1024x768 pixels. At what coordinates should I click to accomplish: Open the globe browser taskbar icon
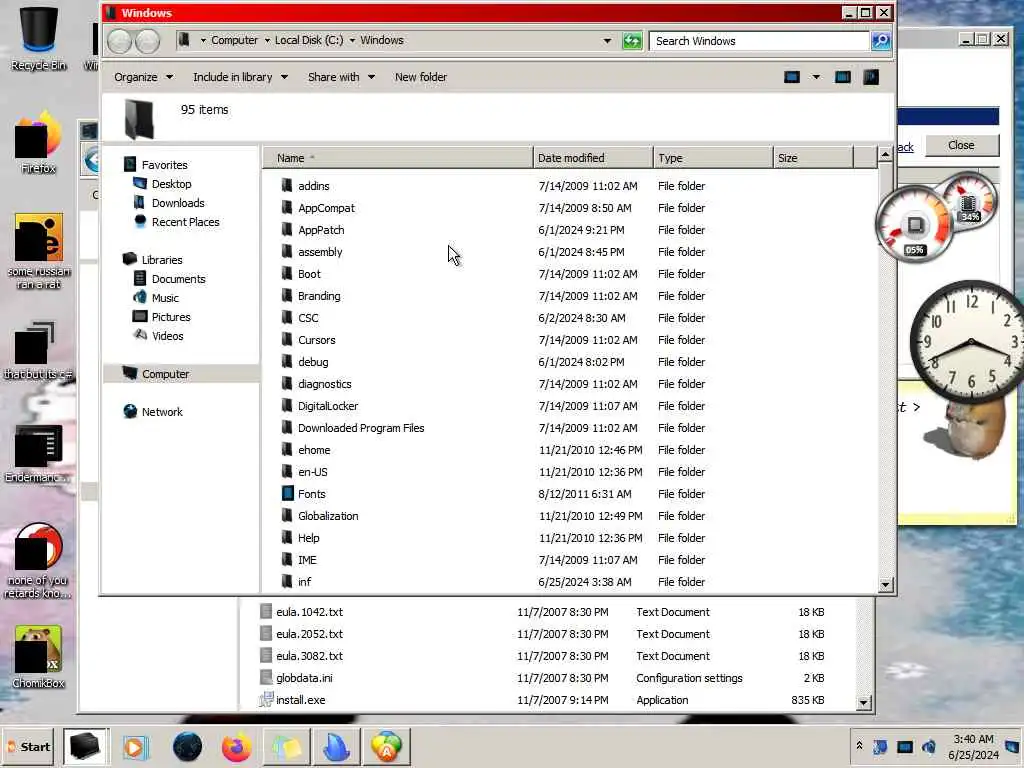pos(187,746)
